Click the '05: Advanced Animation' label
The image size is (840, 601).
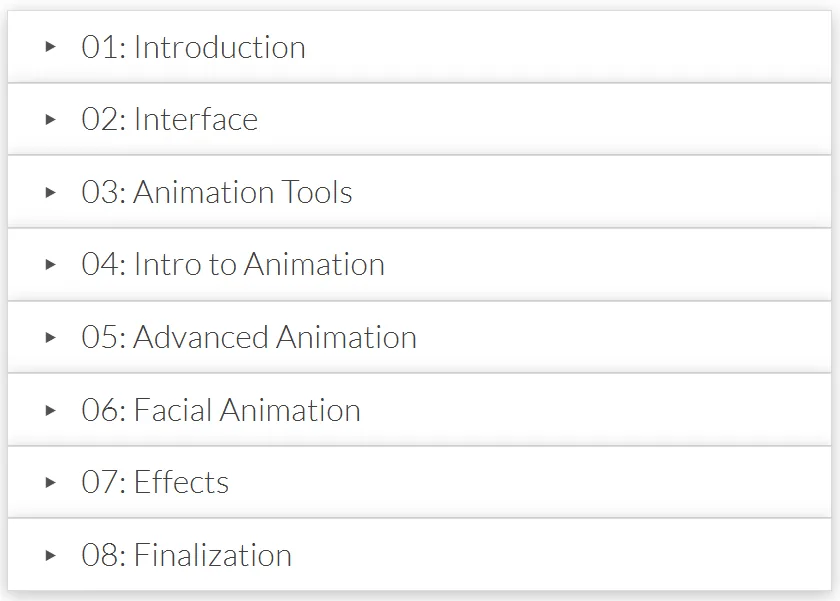[x=249, y=337]
